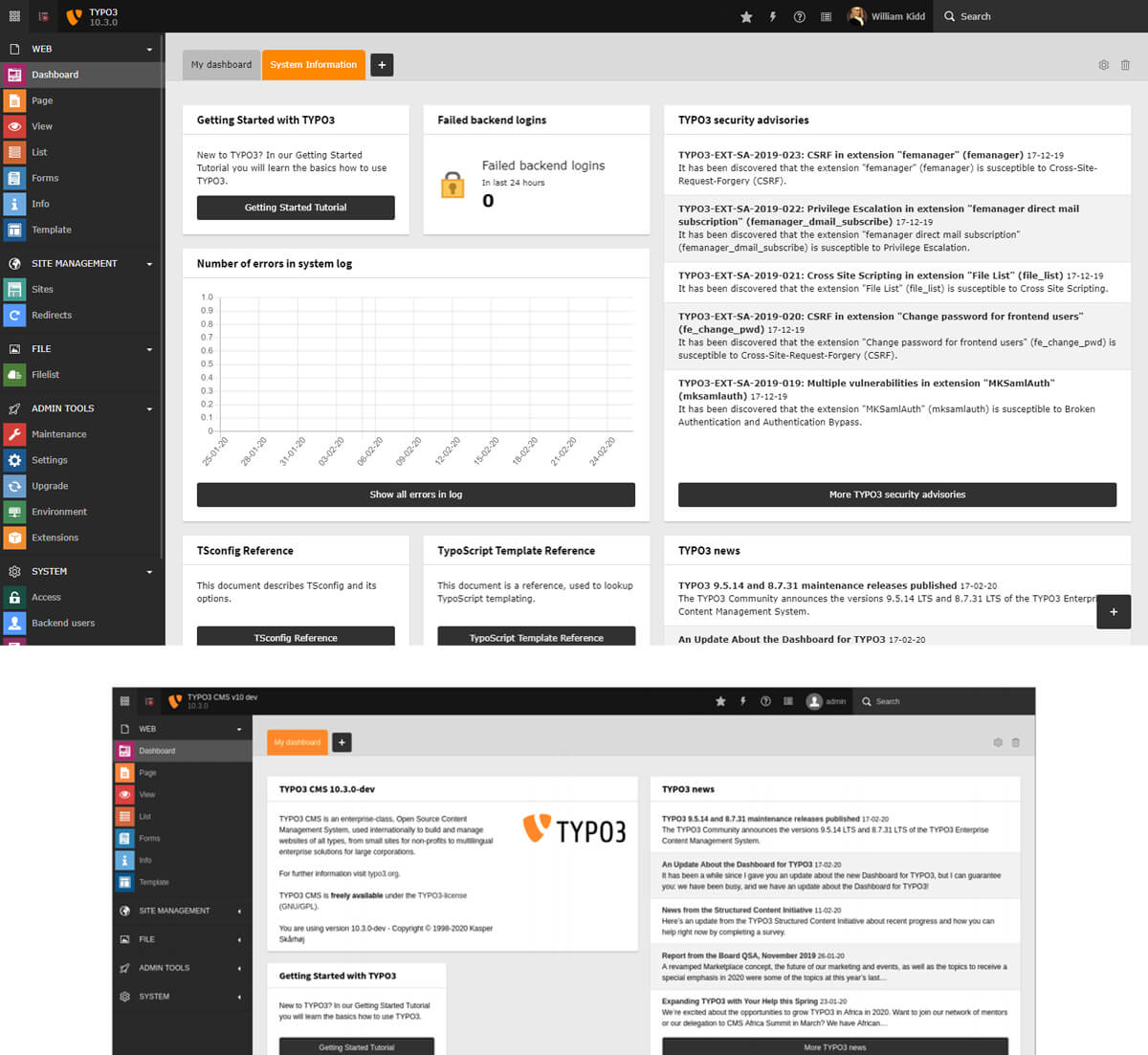
Task: Click Show all errors in log
Action: pyautogui.click(x=416, y=495)
